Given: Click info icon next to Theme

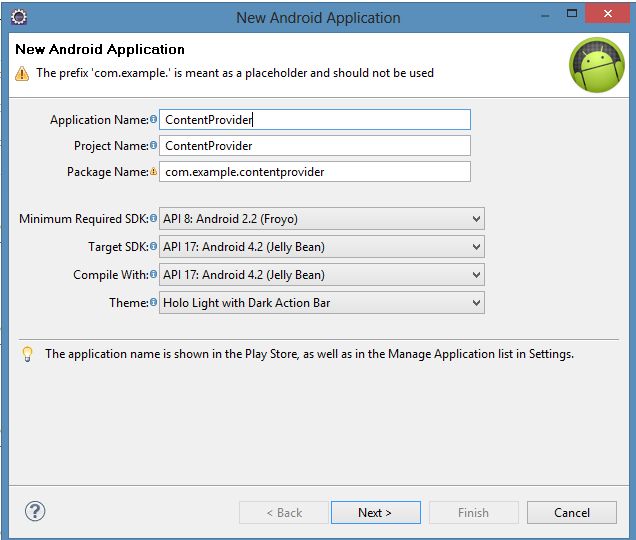Looking at the screenshot, I should 153,303.
